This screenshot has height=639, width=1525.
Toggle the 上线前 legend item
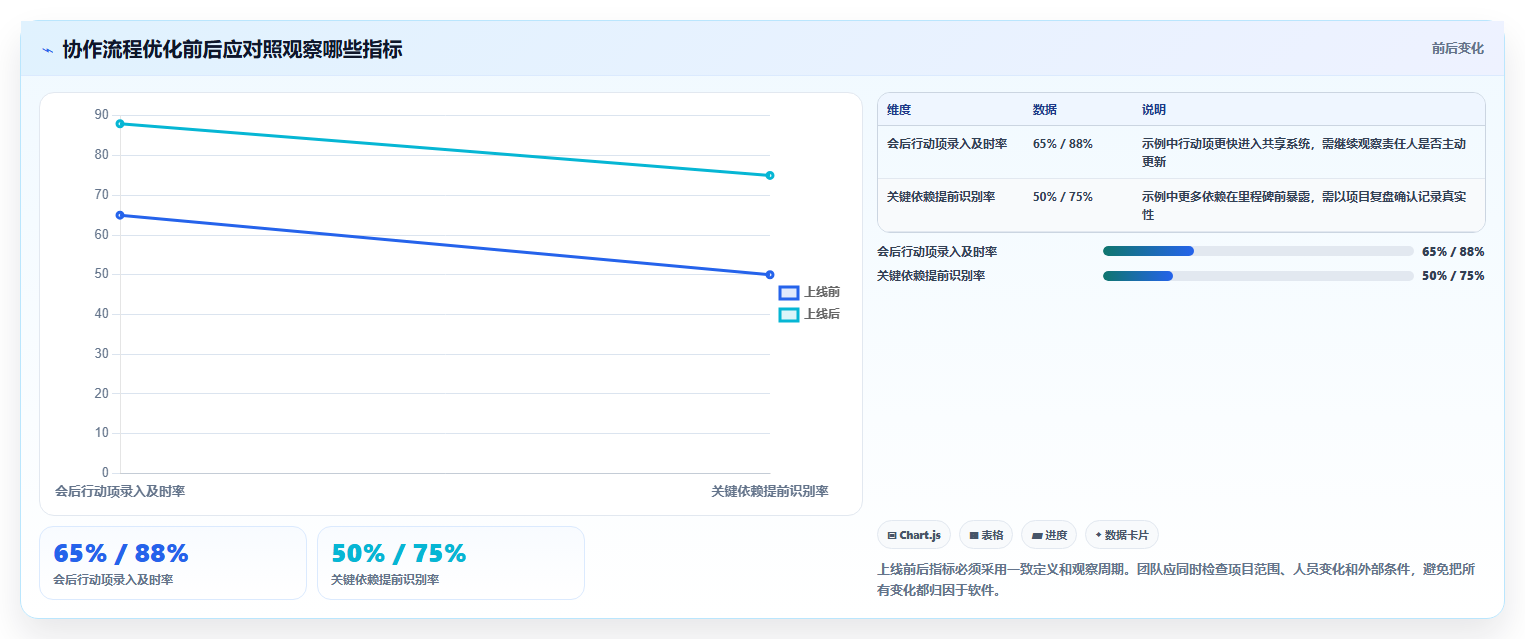point(809,292)
